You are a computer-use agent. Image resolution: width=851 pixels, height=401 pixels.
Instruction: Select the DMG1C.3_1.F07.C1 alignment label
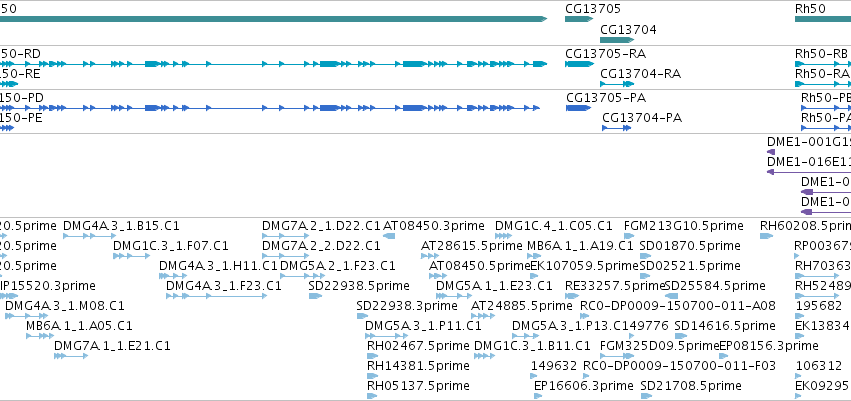(x=171, y=246)
